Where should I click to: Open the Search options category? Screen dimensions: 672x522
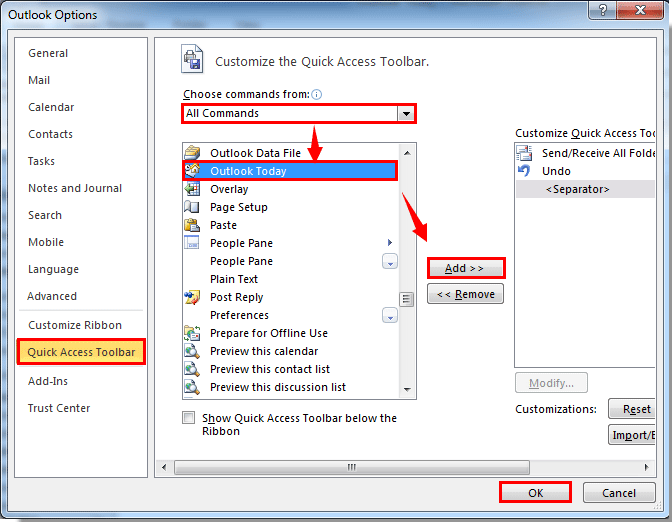pos(45,215)
